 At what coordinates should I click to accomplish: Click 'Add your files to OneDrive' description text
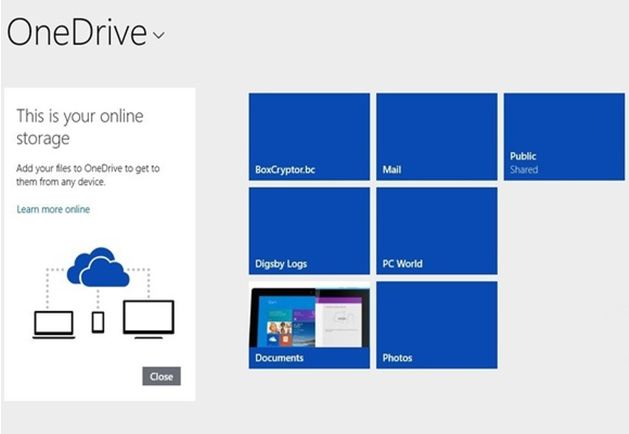click(88, 175)
